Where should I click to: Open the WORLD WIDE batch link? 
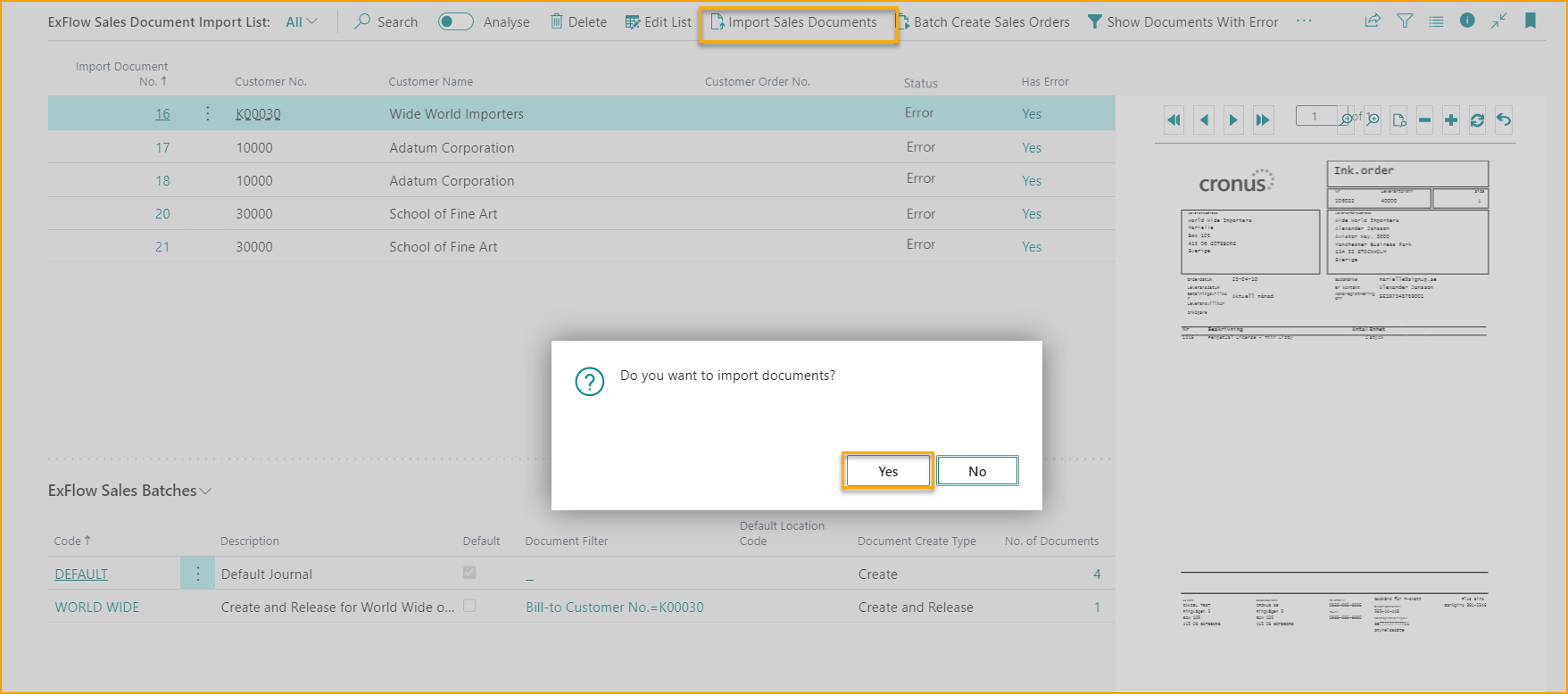tap(97, 607)
